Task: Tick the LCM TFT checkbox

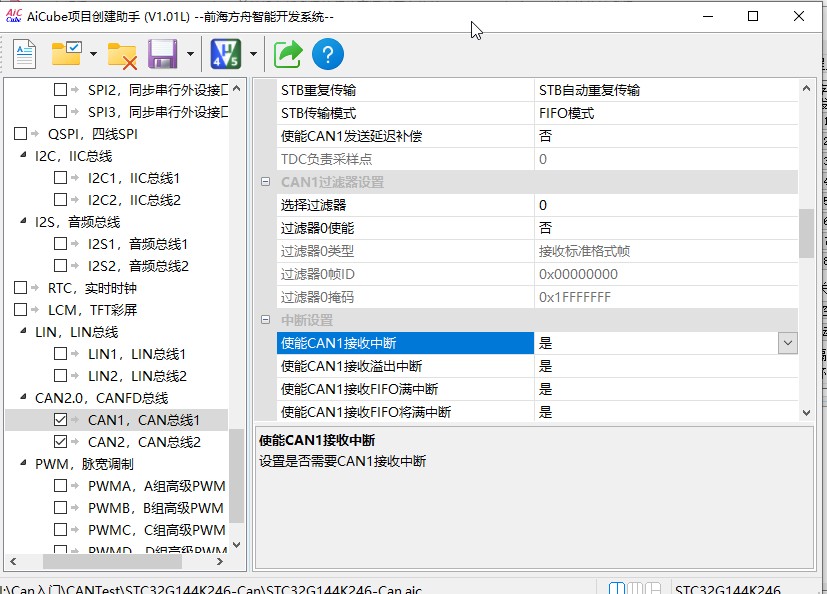Action: click(20, 310)
